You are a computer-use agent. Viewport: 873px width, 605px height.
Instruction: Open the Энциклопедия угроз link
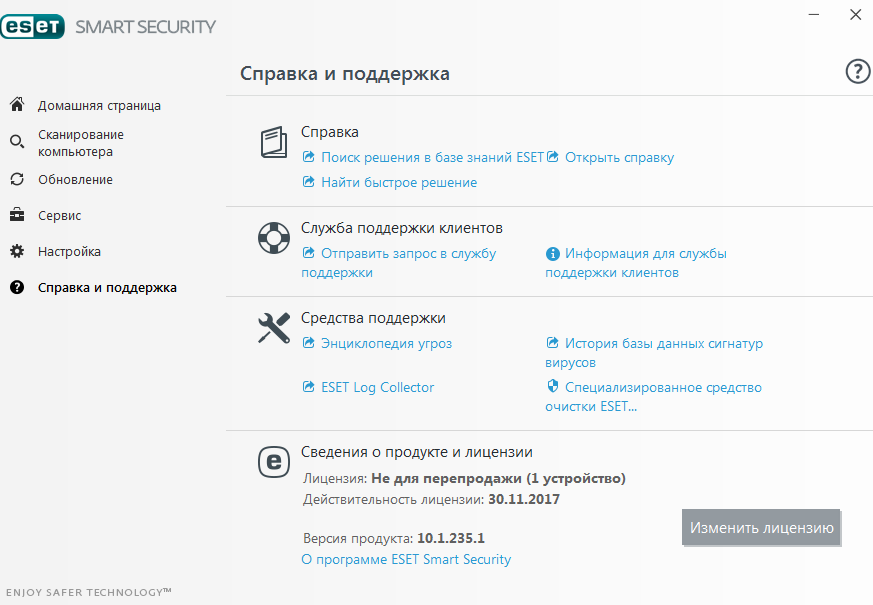pos(386,343)
